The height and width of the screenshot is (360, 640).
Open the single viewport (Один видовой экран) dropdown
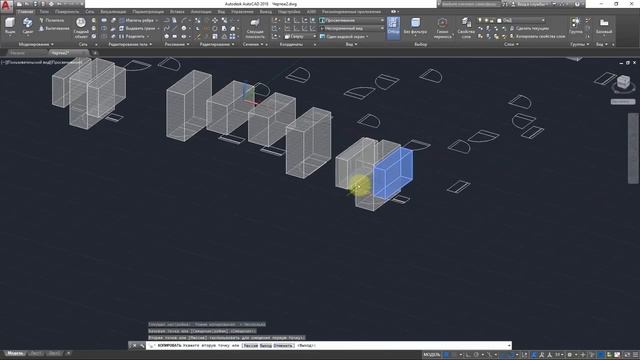344,36
